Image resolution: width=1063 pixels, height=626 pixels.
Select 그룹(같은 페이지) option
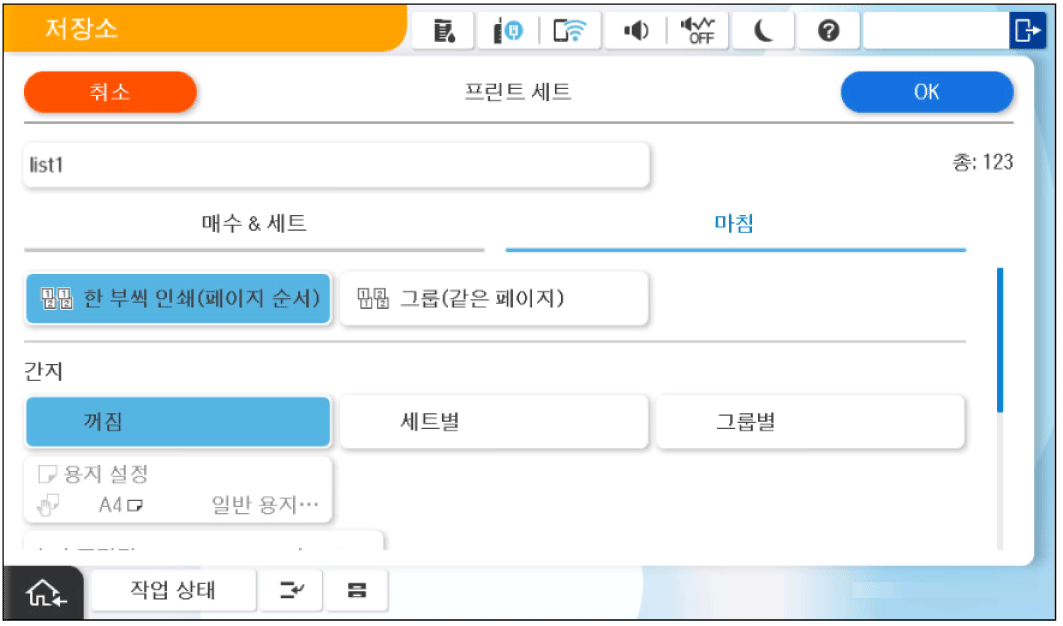tap(494, 299)
